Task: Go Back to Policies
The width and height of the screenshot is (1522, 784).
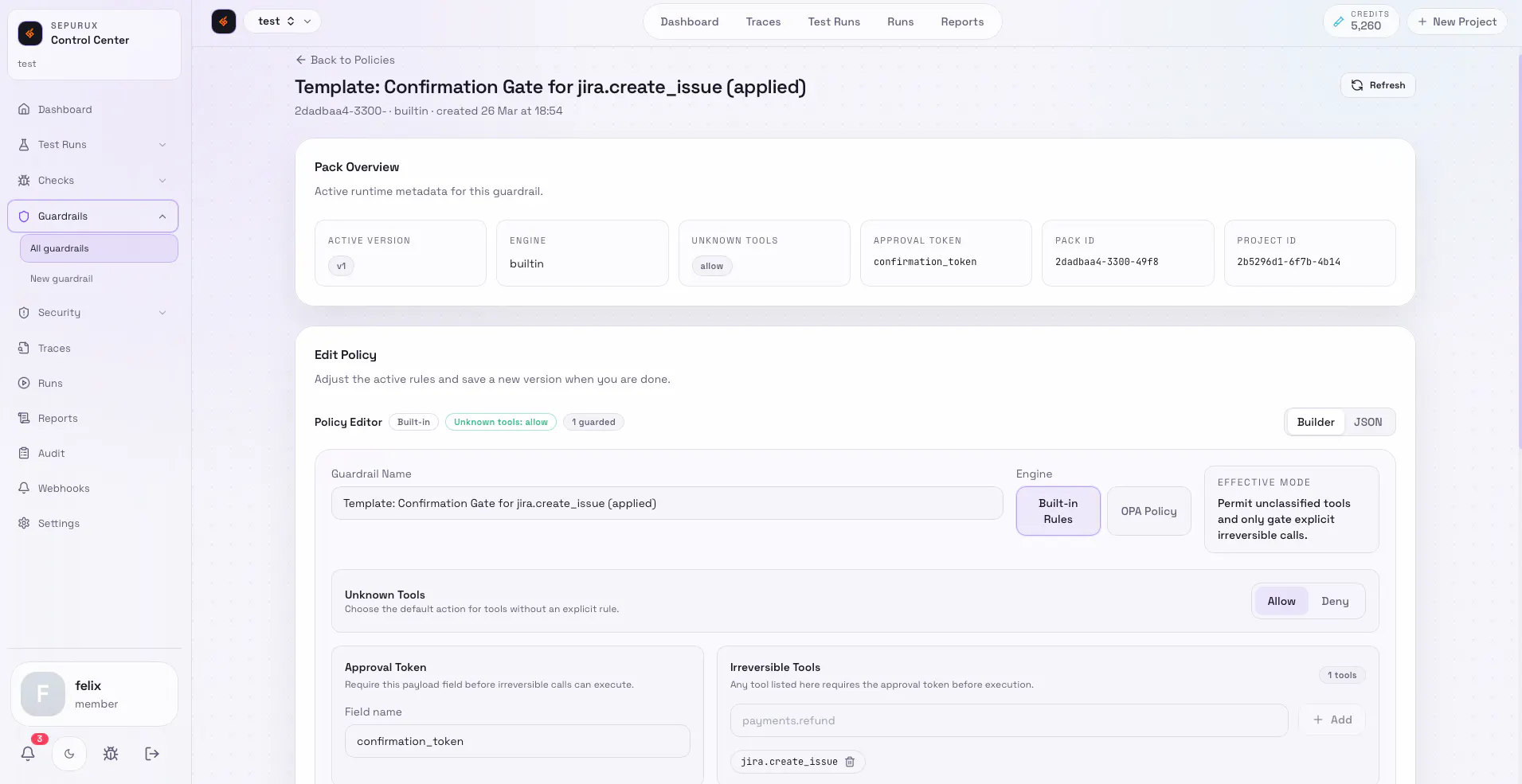Action: tap(345, 60)
